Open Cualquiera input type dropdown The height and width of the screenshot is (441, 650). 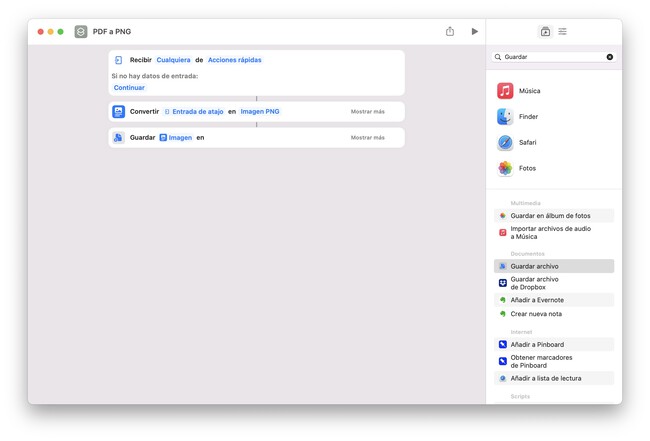pos(173,60)
